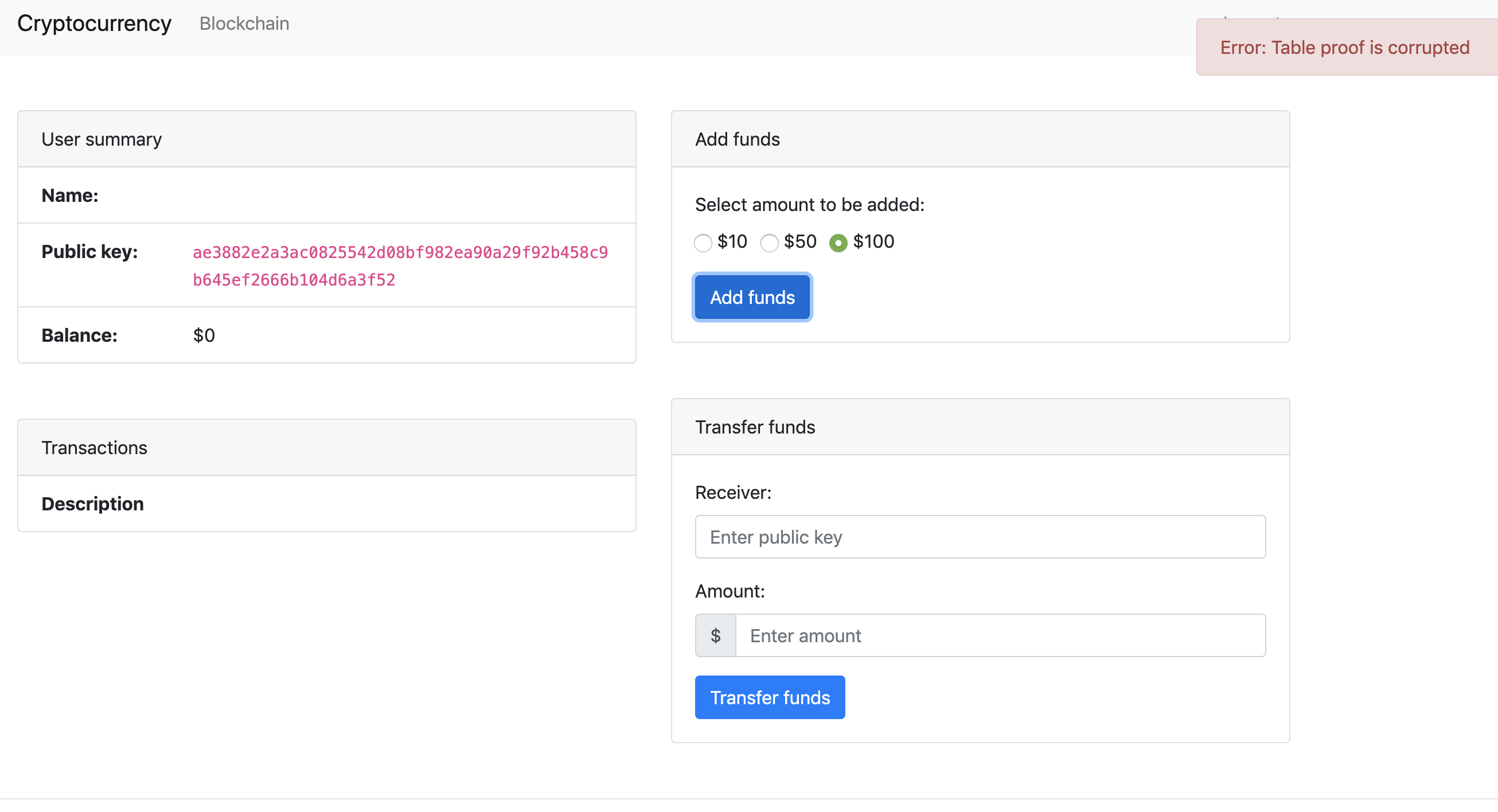Screen dimensions: 1498x812
Task: Click the Select amount to be added label
Action: [809, 205]
